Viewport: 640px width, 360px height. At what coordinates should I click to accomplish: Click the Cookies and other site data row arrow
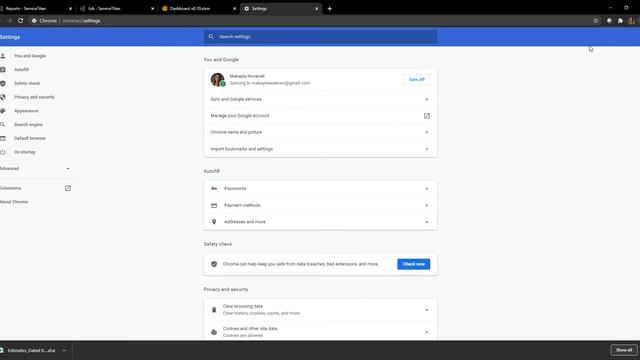427,332
